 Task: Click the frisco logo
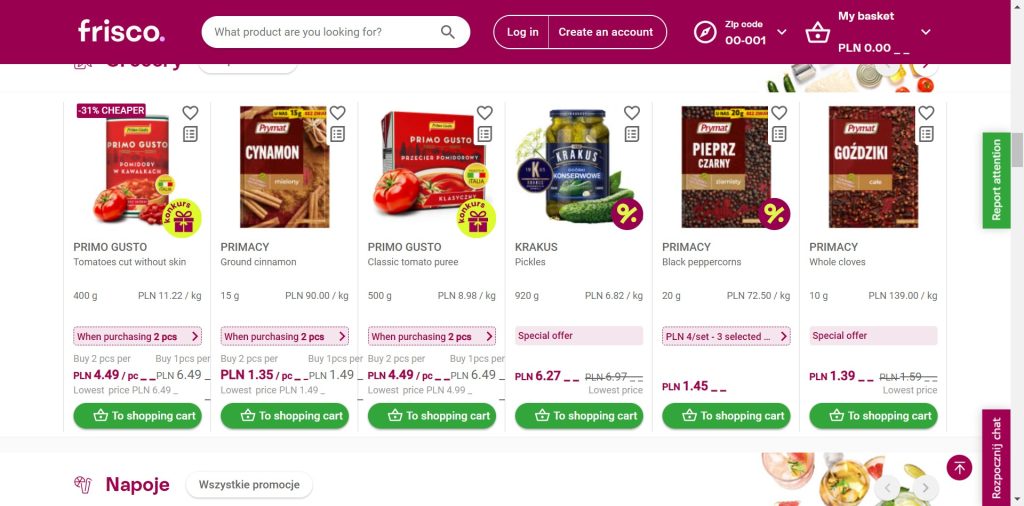[121, 31]
